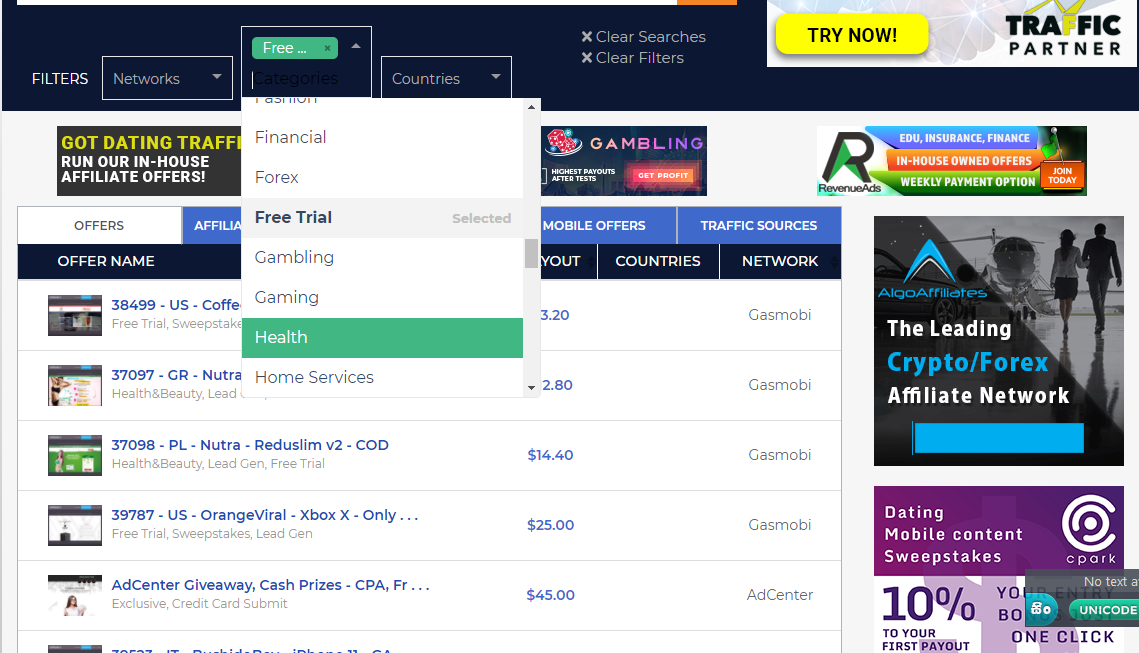Click the UNICODE overlay button
The width and height of the screenshot is (1139, 653).
[1104, 609]
